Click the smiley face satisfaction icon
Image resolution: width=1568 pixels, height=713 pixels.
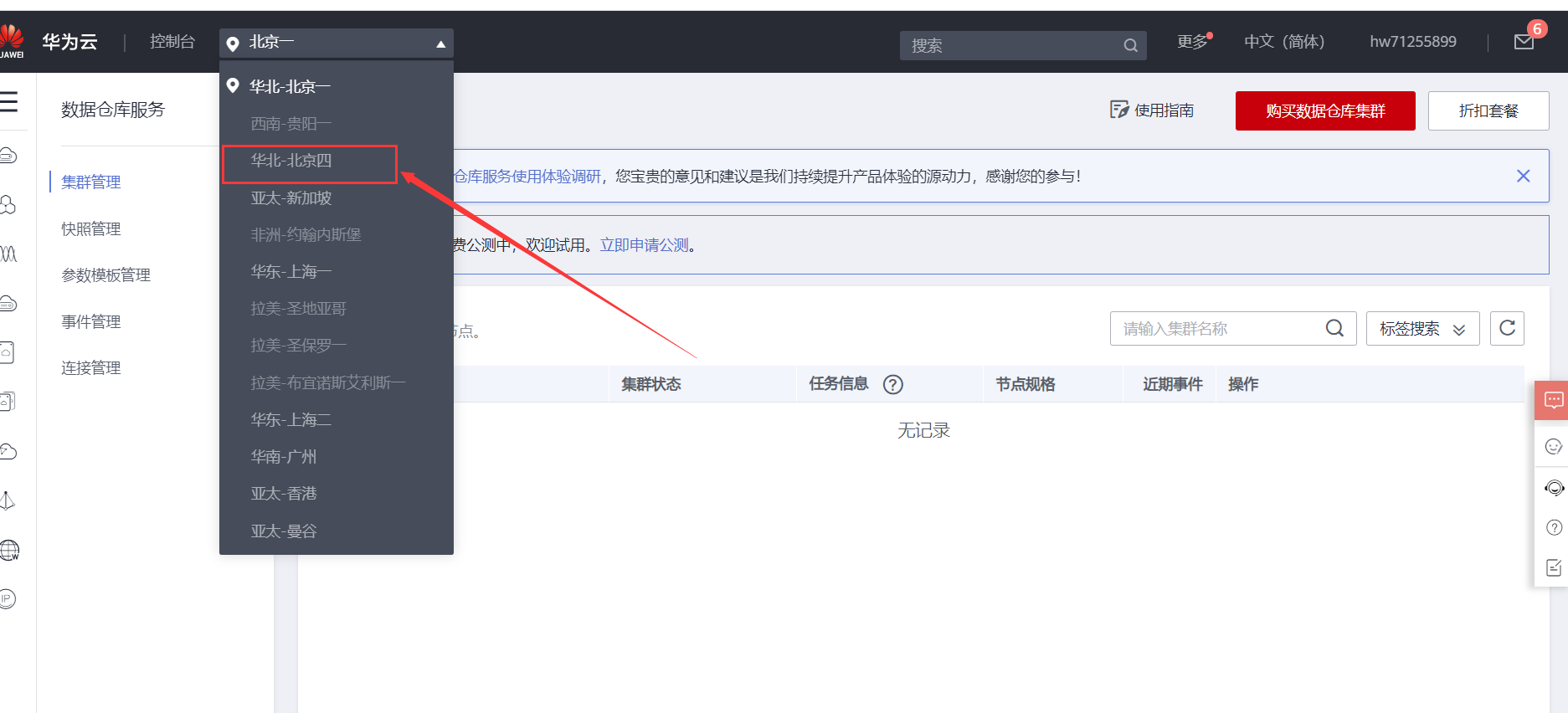tap(1554, 447)
